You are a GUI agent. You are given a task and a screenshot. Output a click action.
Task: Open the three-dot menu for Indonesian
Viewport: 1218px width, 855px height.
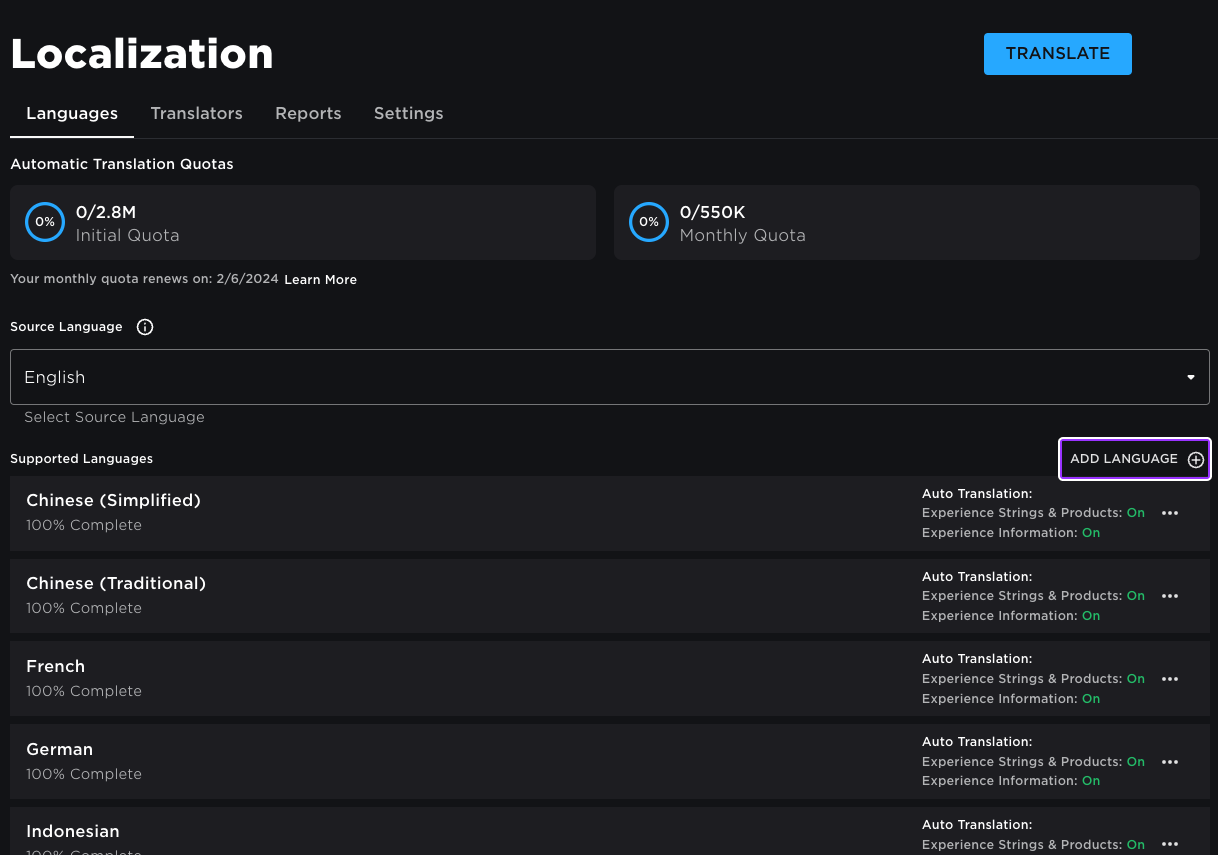click(x=1170, y=844)
